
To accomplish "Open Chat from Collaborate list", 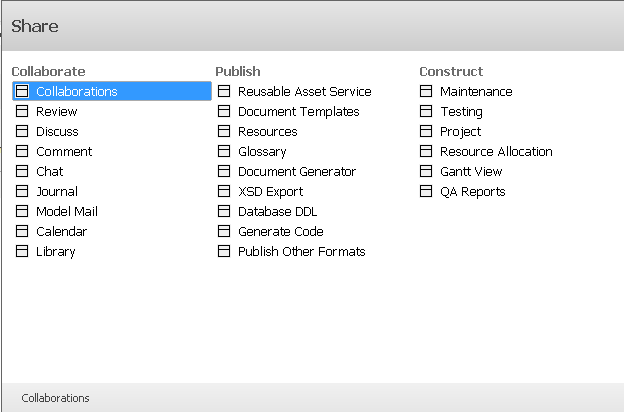I will coord(50,172).
